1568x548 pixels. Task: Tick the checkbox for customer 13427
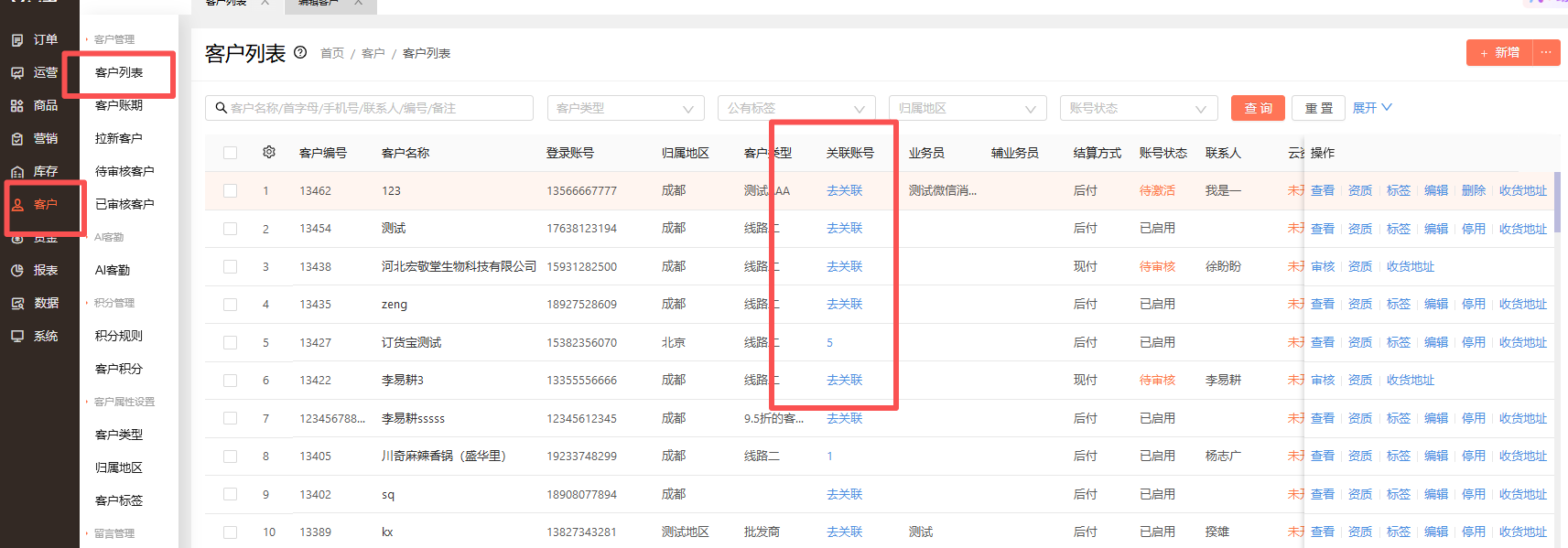230,342
